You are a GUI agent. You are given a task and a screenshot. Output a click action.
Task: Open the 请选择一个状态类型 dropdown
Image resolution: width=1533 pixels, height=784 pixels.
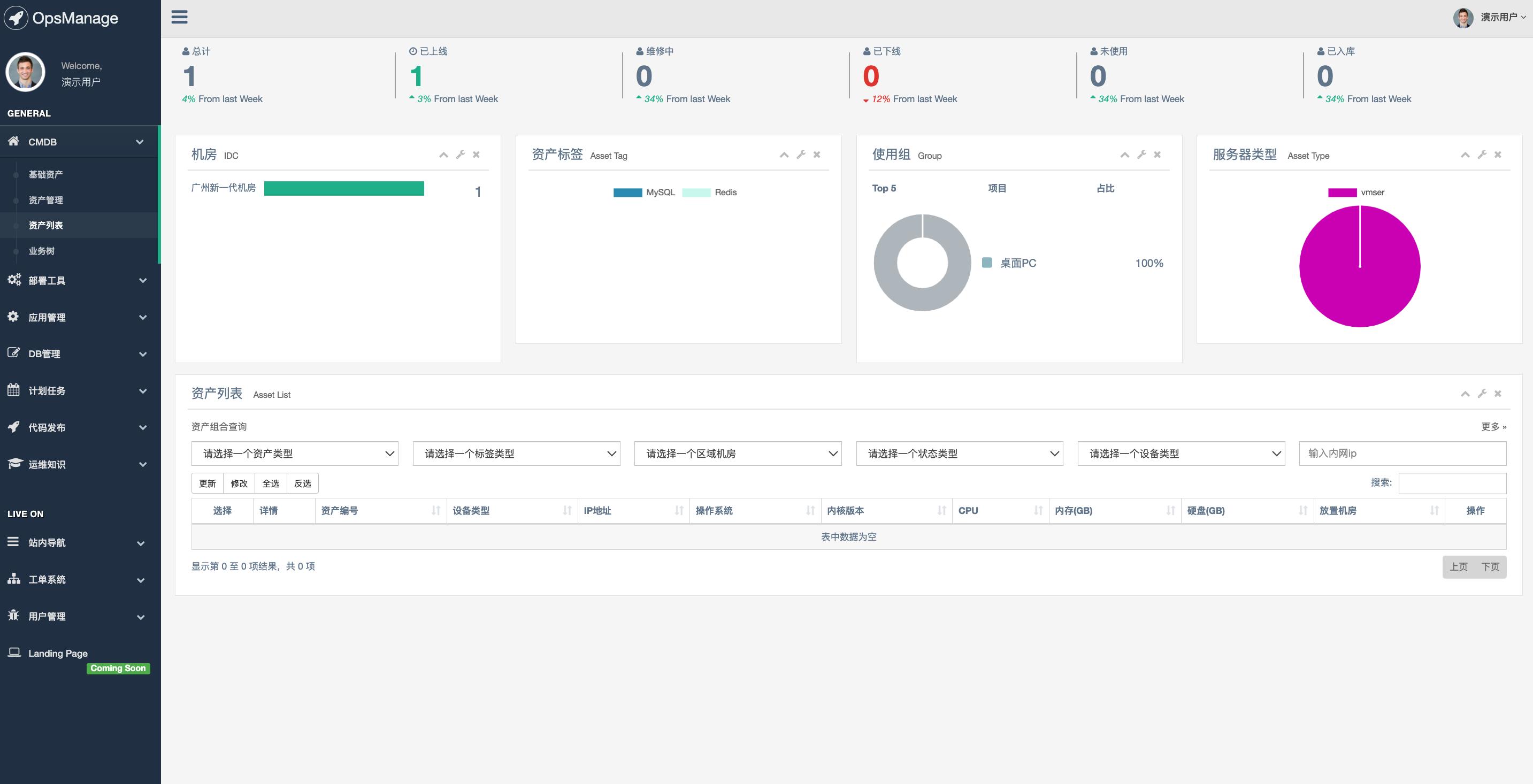point(959,454)
